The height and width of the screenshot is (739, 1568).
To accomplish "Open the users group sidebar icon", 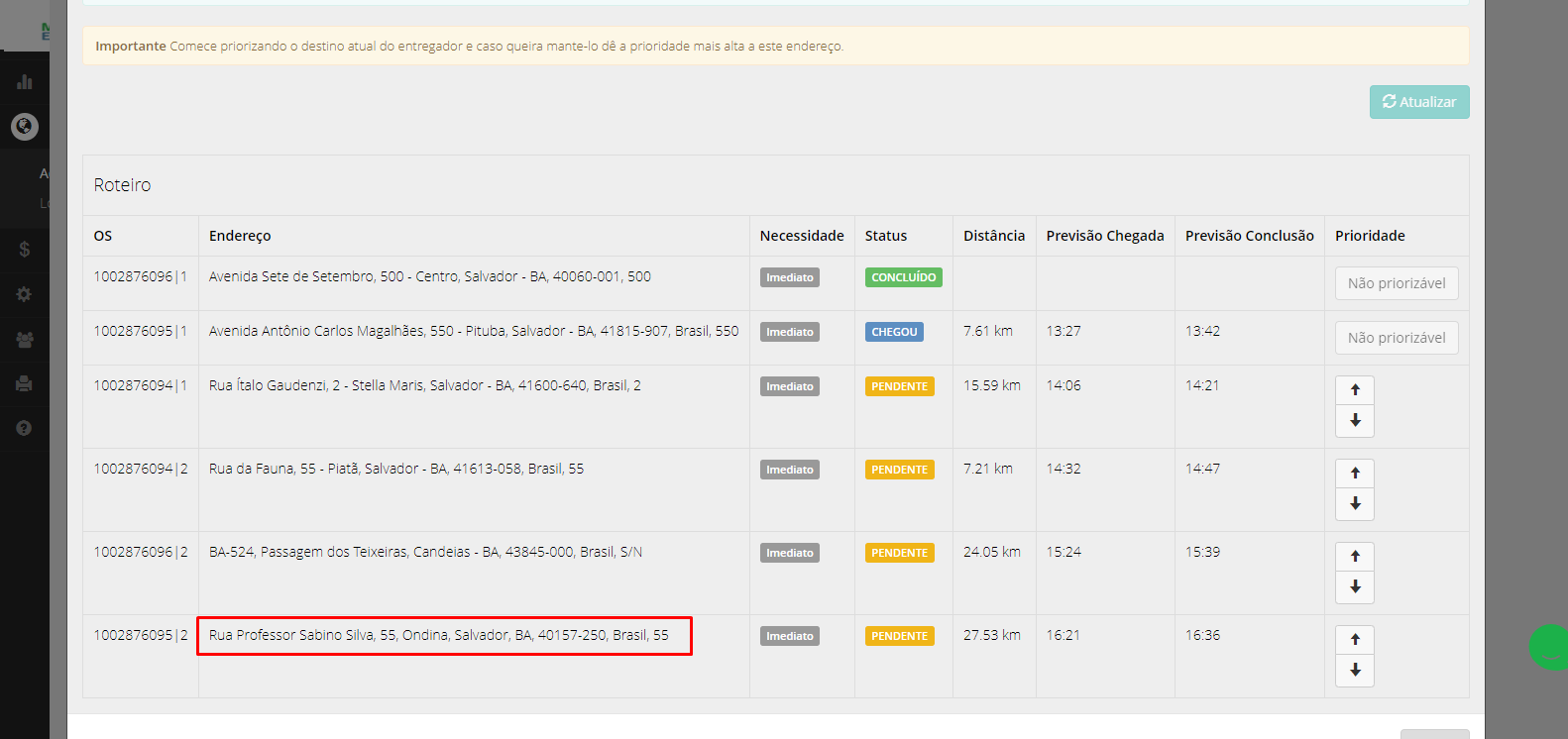I will 25,340.
